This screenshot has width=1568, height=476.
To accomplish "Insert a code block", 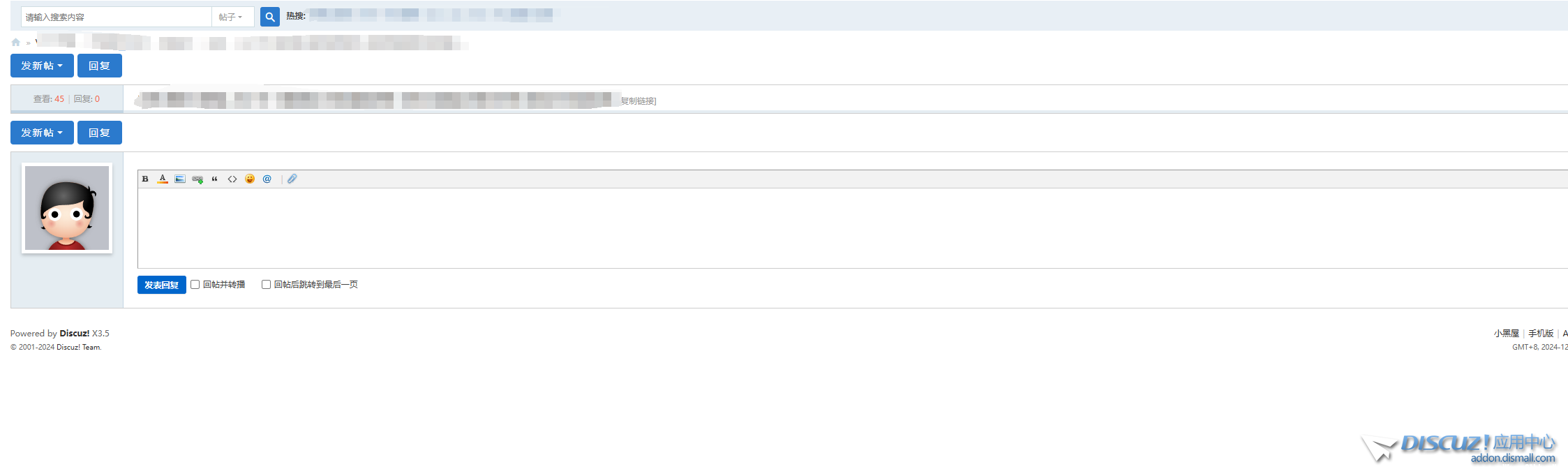I will [232, 179].
